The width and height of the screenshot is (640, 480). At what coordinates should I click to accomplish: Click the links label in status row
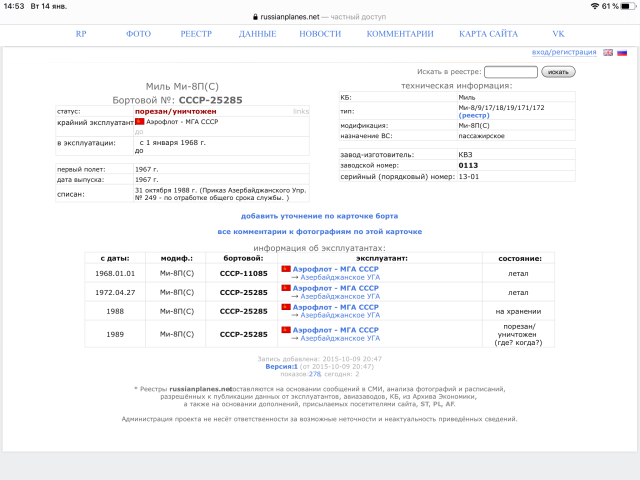click(x=301, y=111)
